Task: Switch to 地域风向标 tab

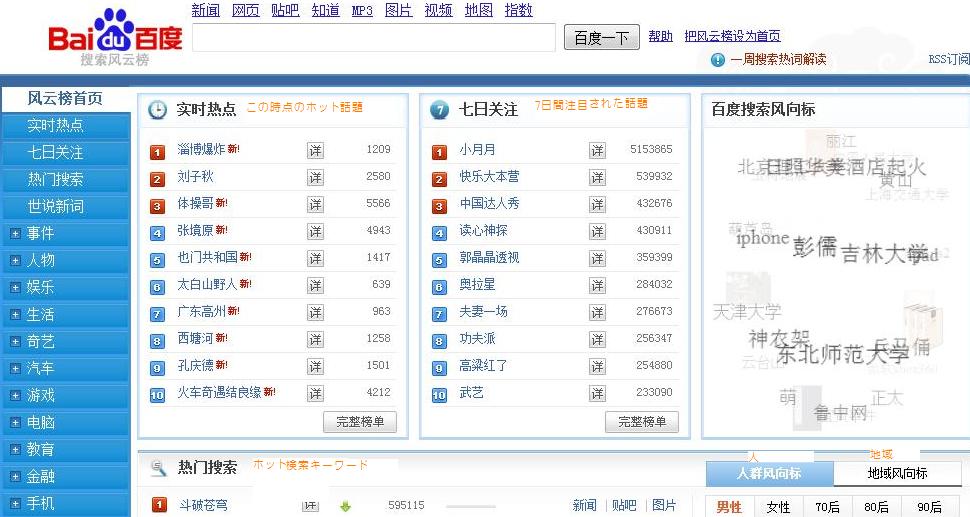Action: tap(897, 474)
